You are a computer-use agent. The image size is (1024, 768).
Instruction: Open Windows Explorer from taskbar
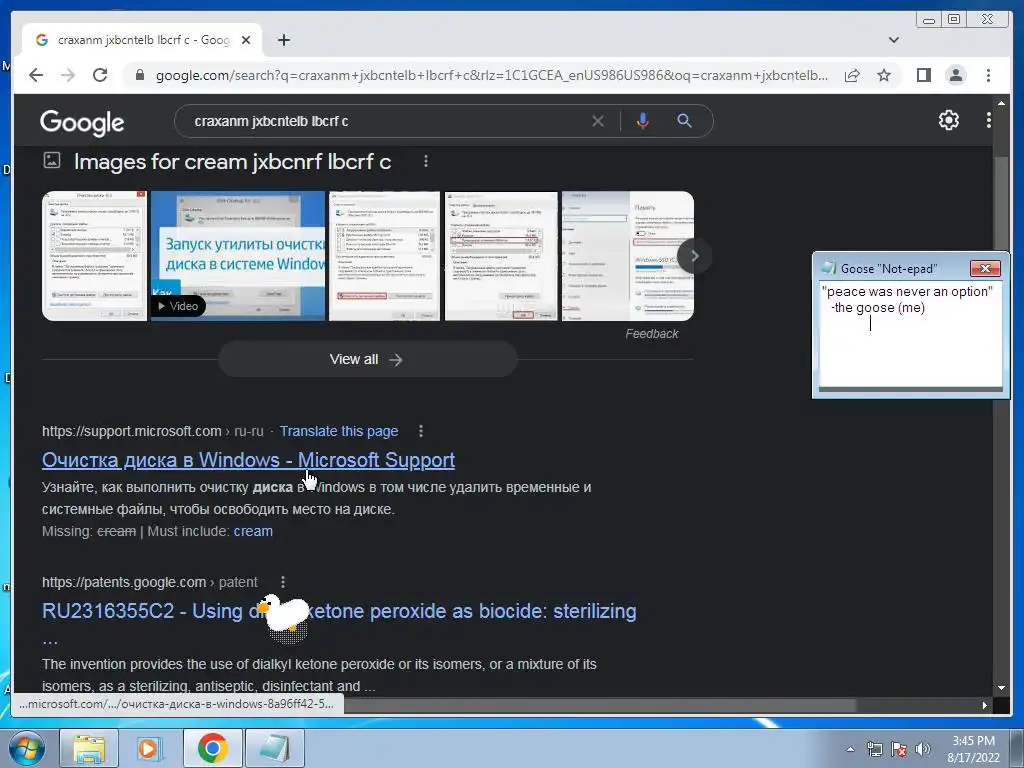(x=89, y=748)
